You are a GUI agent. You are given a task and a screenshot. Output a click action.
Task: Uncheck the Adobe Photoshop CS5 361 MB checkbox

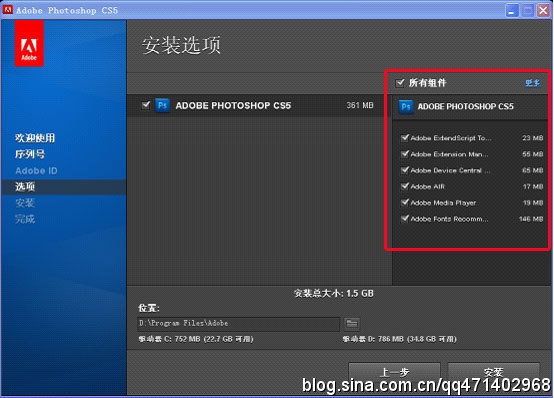[x=146, y=105]
